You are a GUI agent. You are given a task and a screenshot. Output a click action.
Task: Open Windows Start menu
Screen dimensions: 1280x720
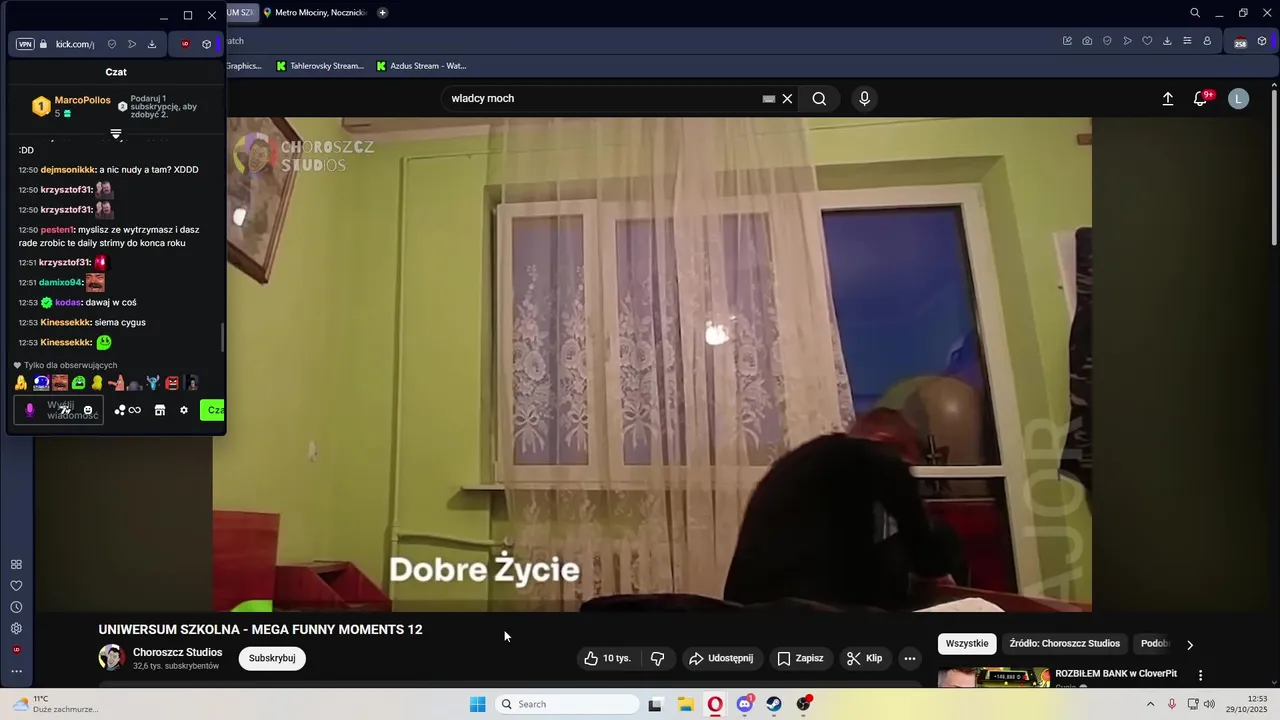click(478, 704)
